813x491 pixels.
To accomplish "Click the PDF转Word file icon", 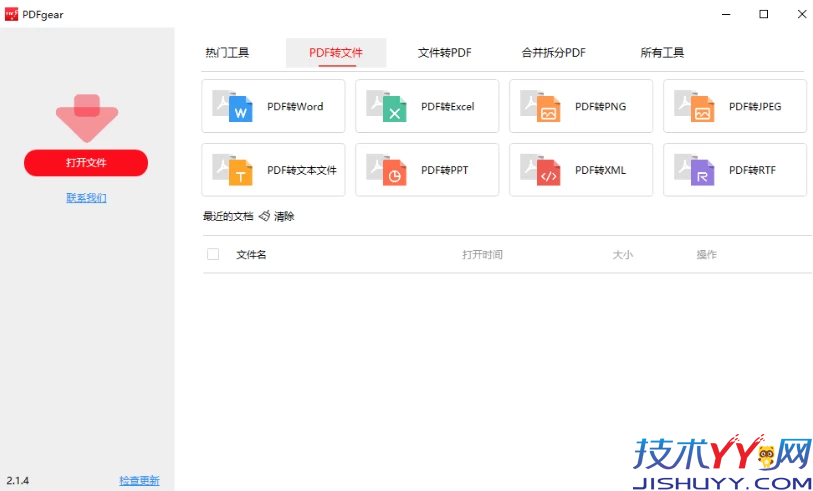I will point(232,106).
